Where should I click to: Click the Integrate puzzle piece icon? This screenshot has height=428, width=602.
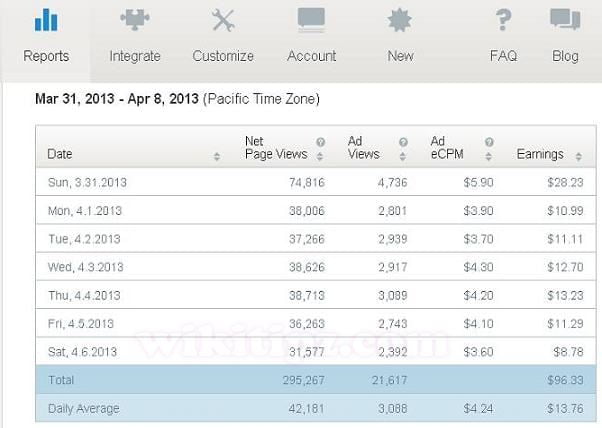pos(135,20)
